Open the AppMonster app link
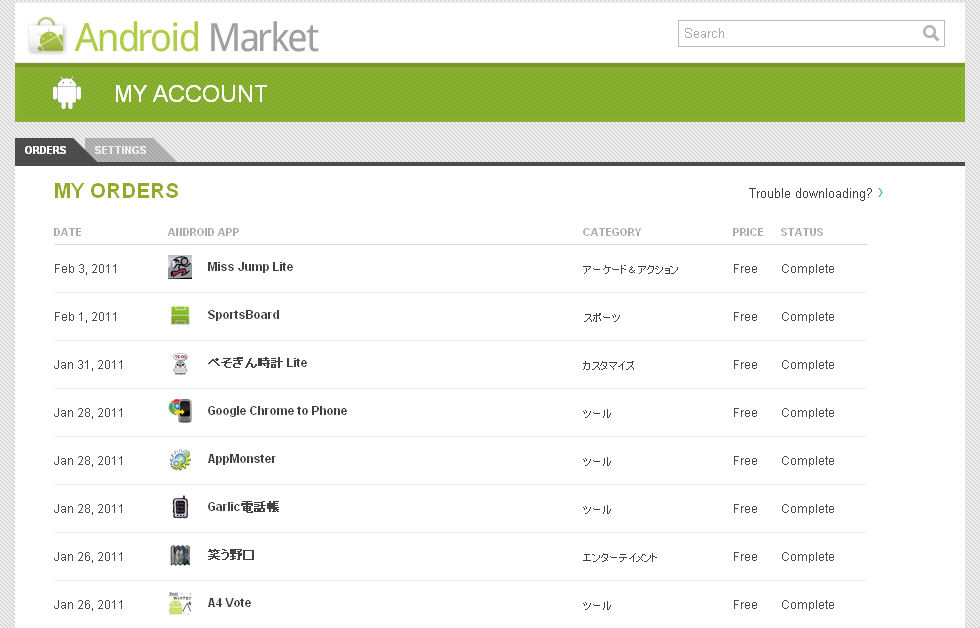980x628 pixels. (x=241, y=459)
